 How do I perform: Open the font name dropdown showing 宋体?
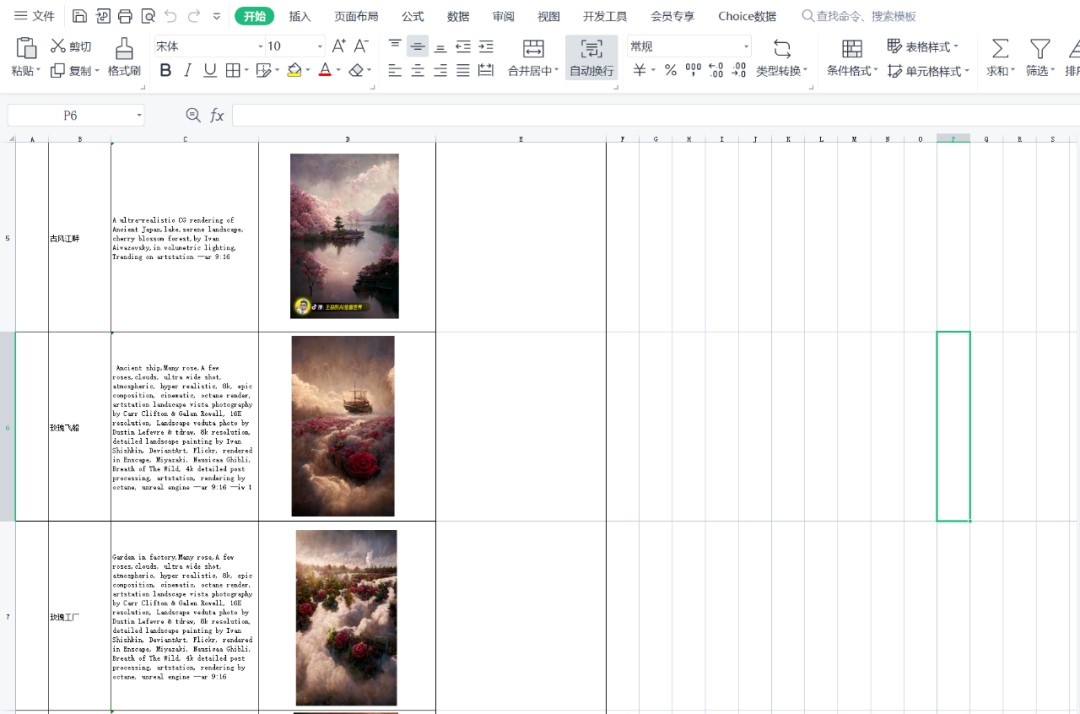pos(261,47)
